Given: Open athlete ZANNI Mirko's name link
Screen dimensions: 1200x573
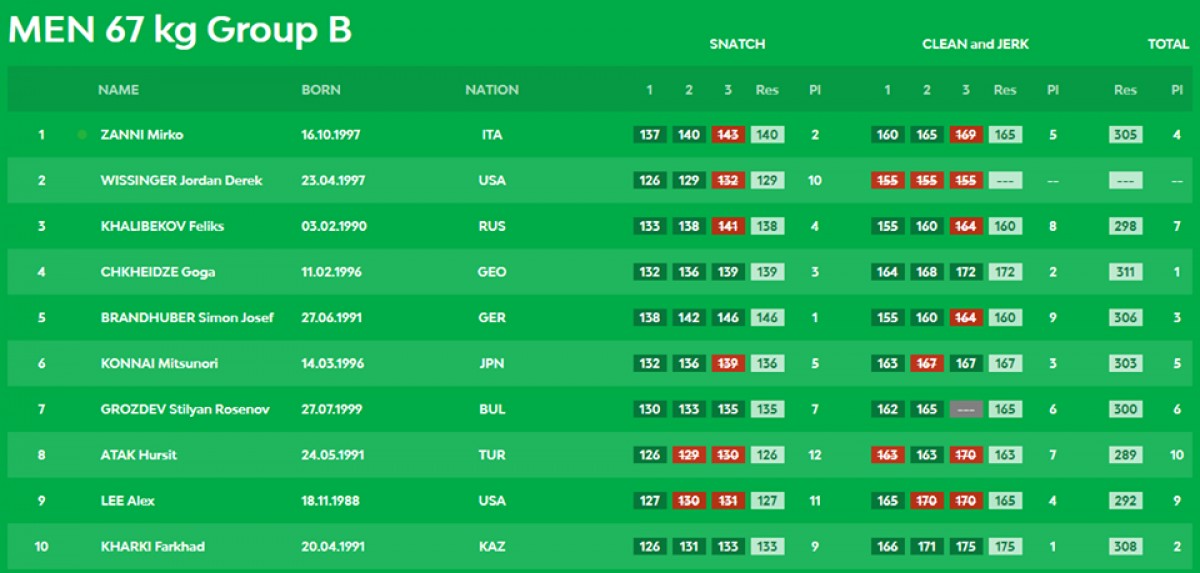Looking at the screenshot, I should (142, 135).
